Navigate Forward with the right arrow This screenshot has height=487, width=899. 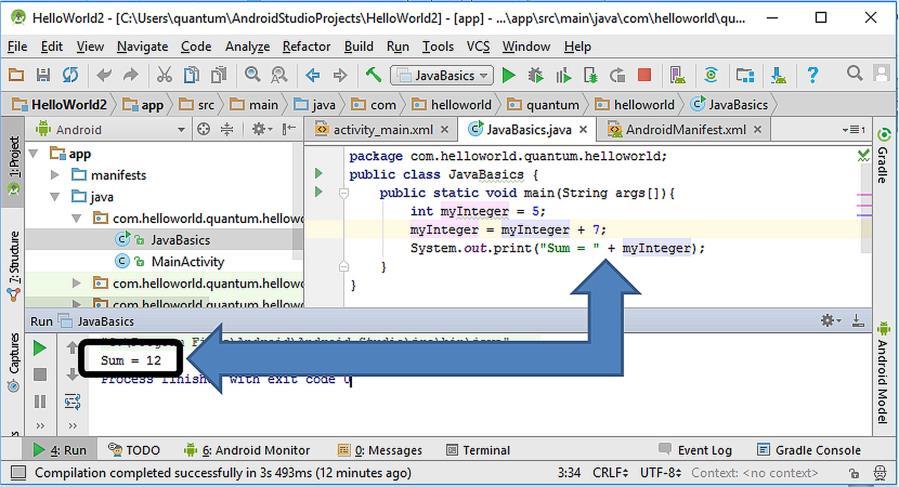click(340, 75)
